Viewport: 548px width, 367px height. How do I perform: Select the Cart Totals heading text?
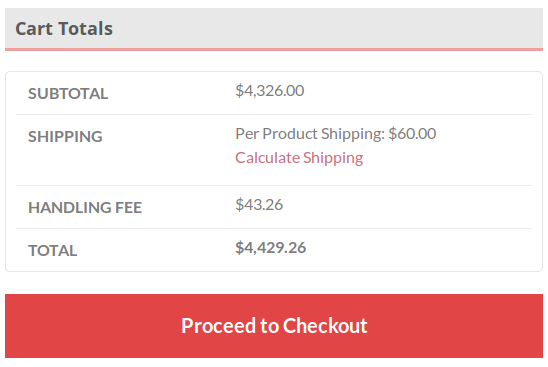[64, 29]
